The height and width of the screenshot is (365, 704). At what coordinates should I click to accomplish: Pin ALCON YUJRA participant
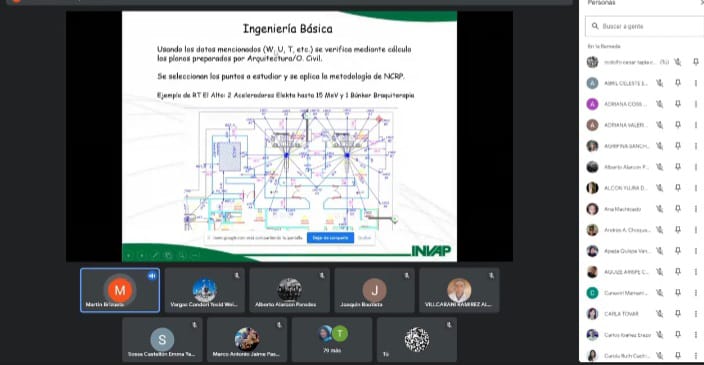click(x=678, y=188)
